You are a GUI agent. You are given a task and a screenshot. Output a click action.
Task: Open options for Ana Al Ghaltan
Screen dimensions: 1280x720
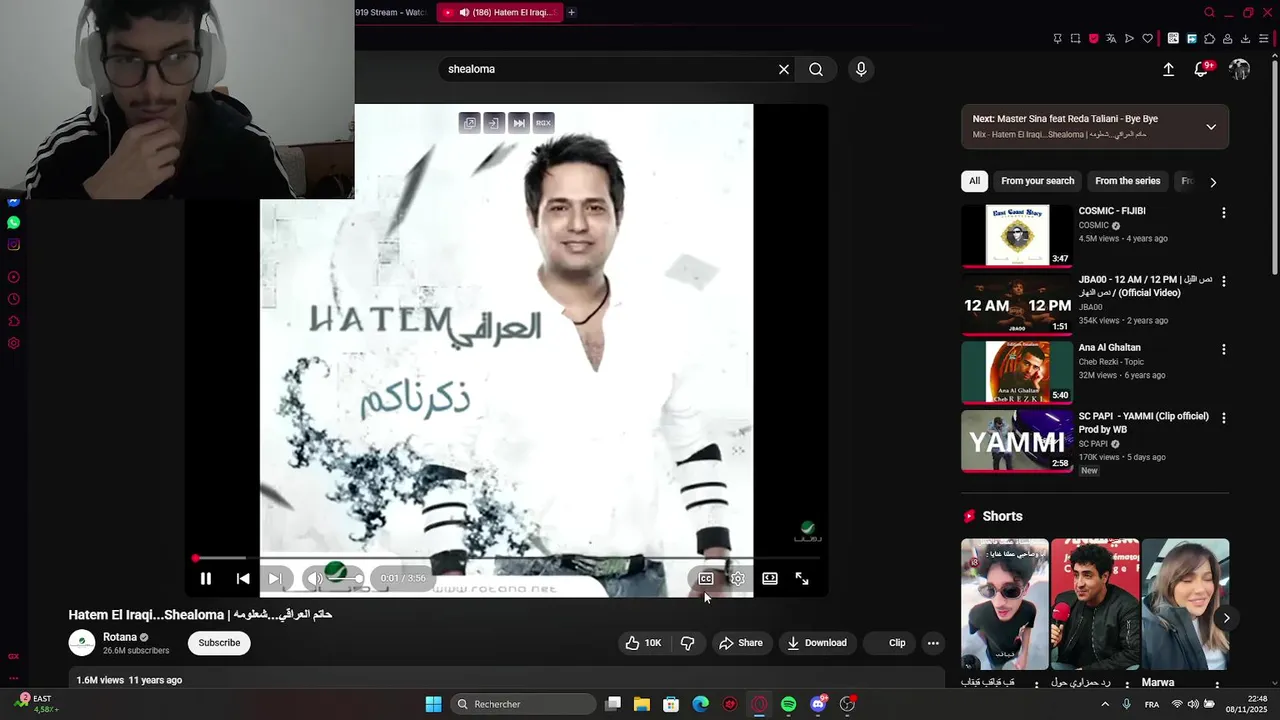(x=1223, y=349)
